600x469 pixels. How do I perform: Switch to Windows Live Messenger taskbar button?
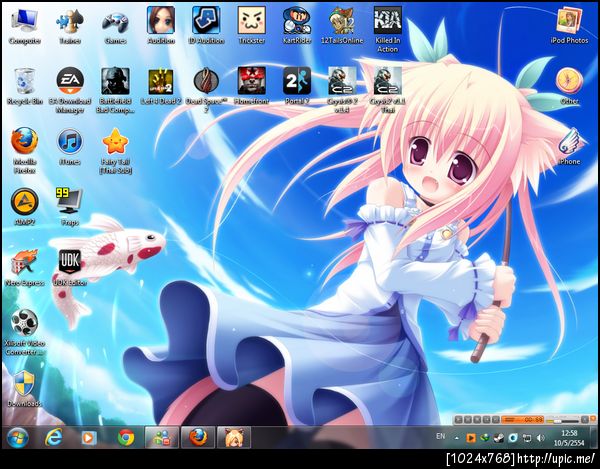(x=162, y=437)
